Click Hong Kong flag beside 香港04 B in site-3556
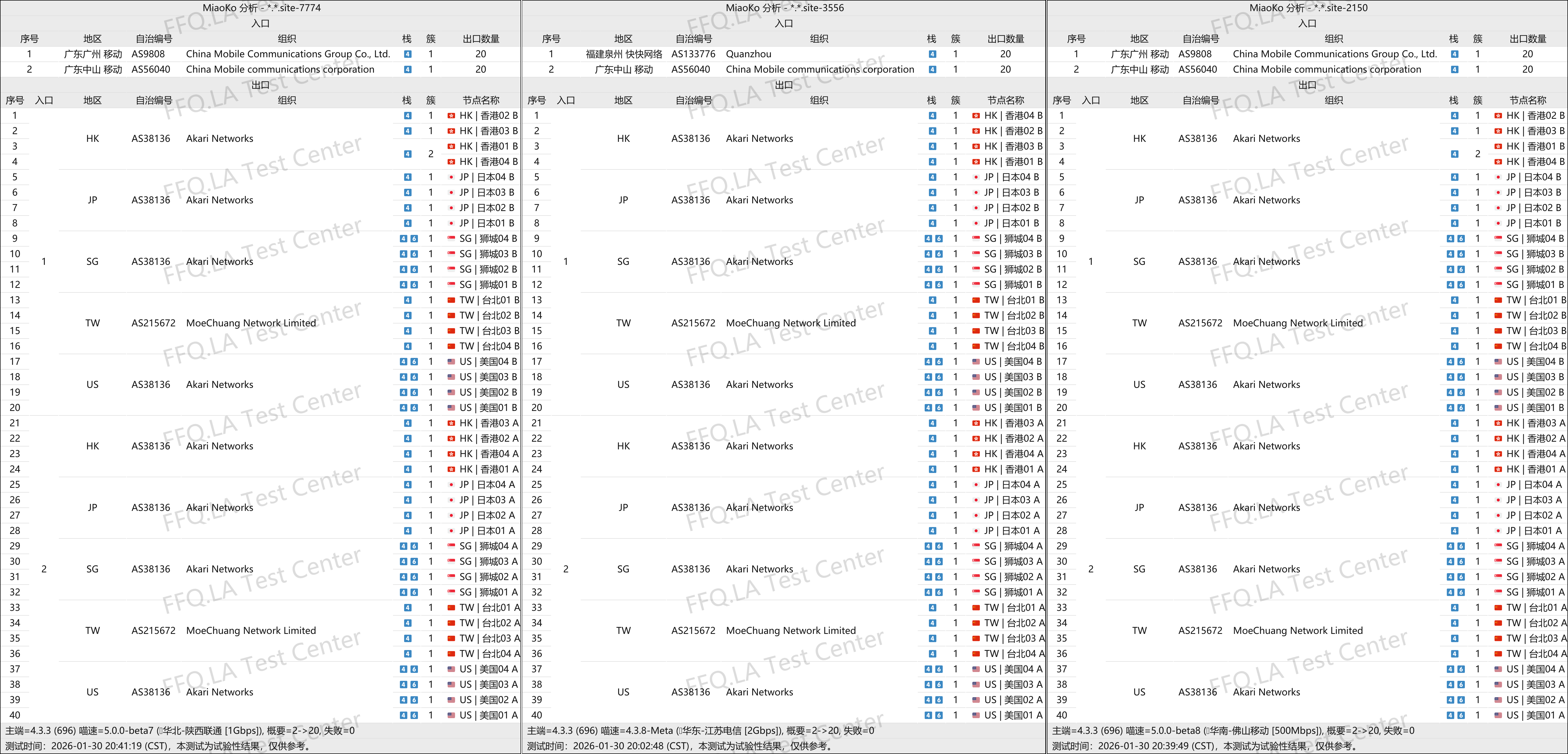The width and height of the screenshot is (1568, 754). 976,116
